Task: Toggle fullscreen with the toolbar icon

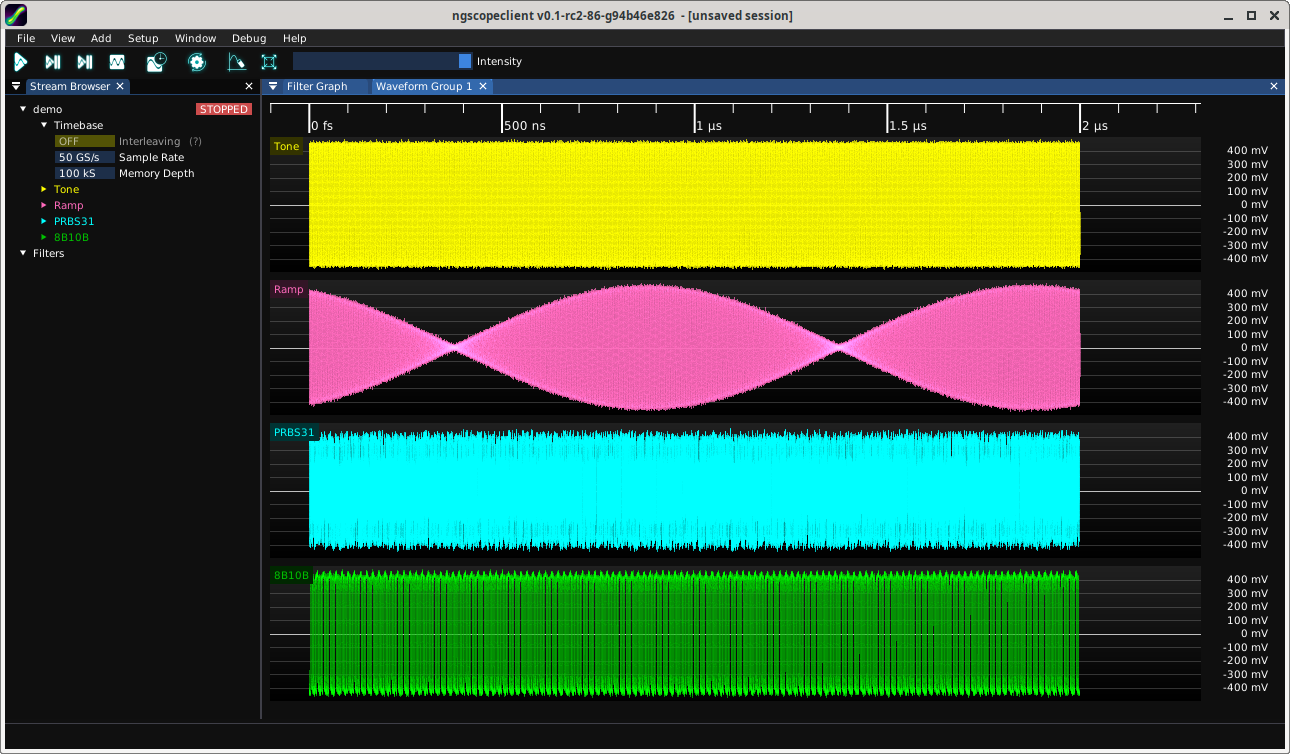Action: 269,62
